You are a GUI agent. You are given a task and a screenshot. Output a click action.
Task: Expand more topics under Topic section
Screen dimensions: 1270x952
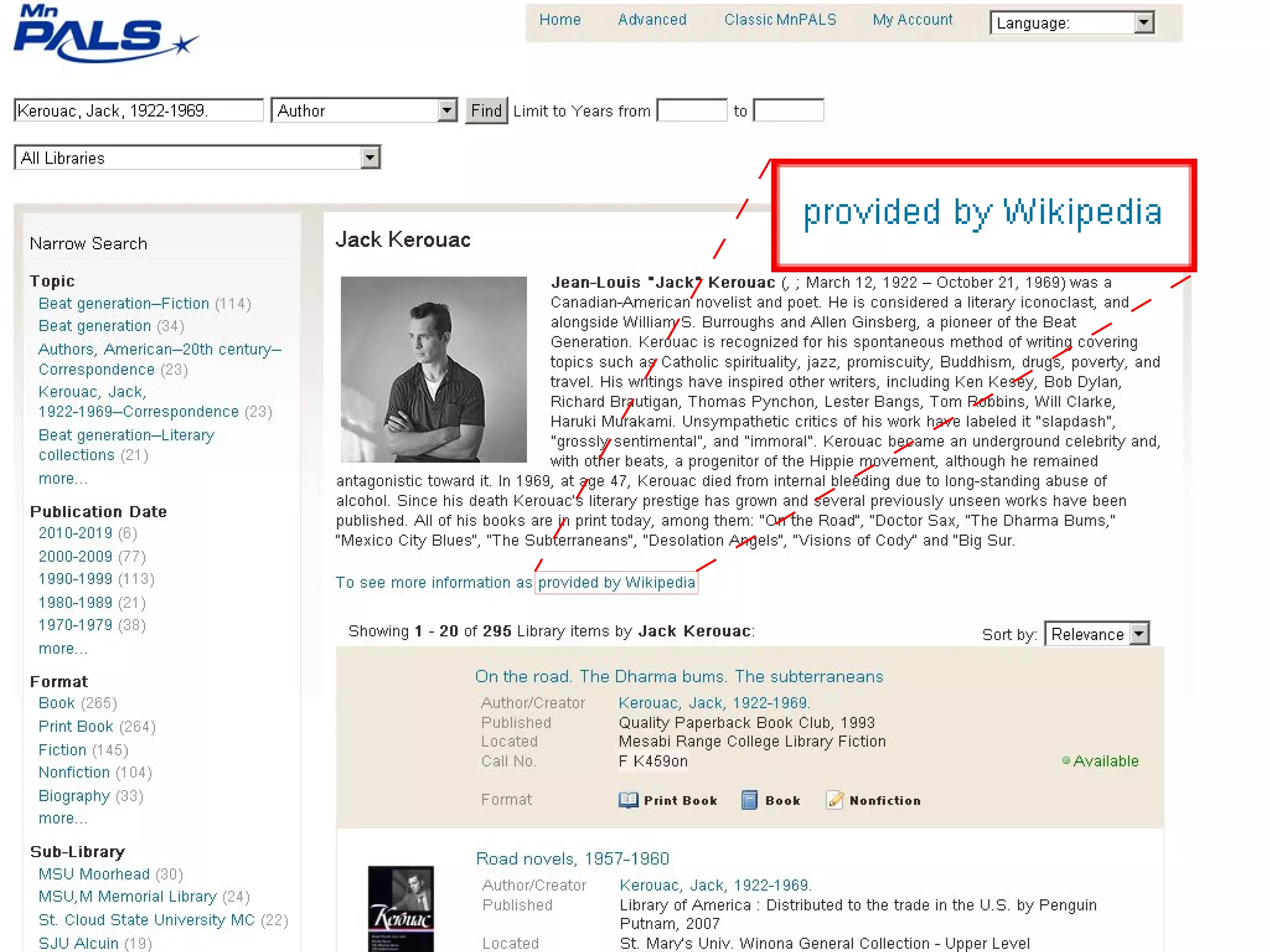(x=63, y=479)
